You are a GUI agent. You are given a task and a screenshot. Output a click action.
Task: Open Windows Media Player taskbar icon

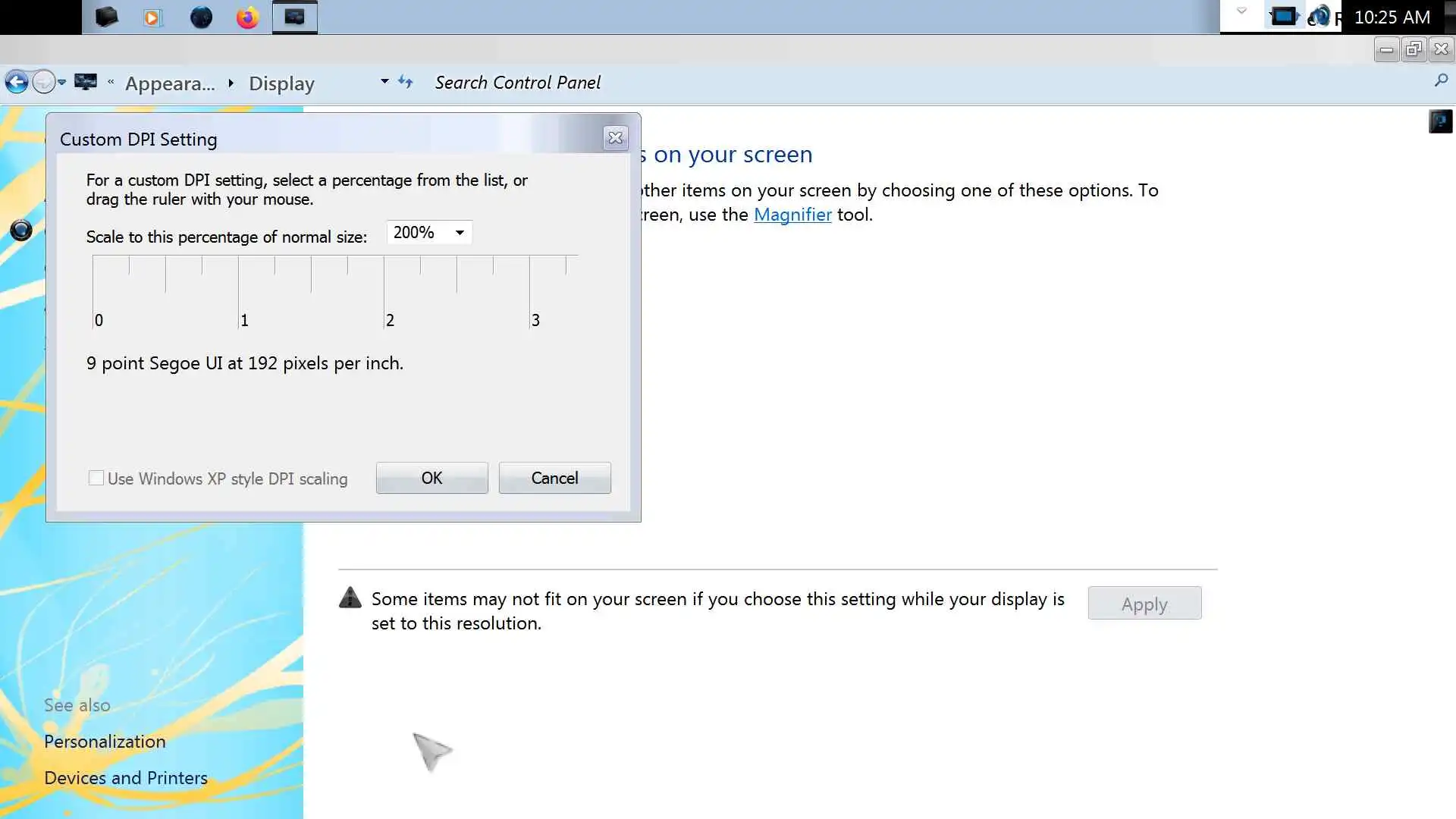[152, 17]
